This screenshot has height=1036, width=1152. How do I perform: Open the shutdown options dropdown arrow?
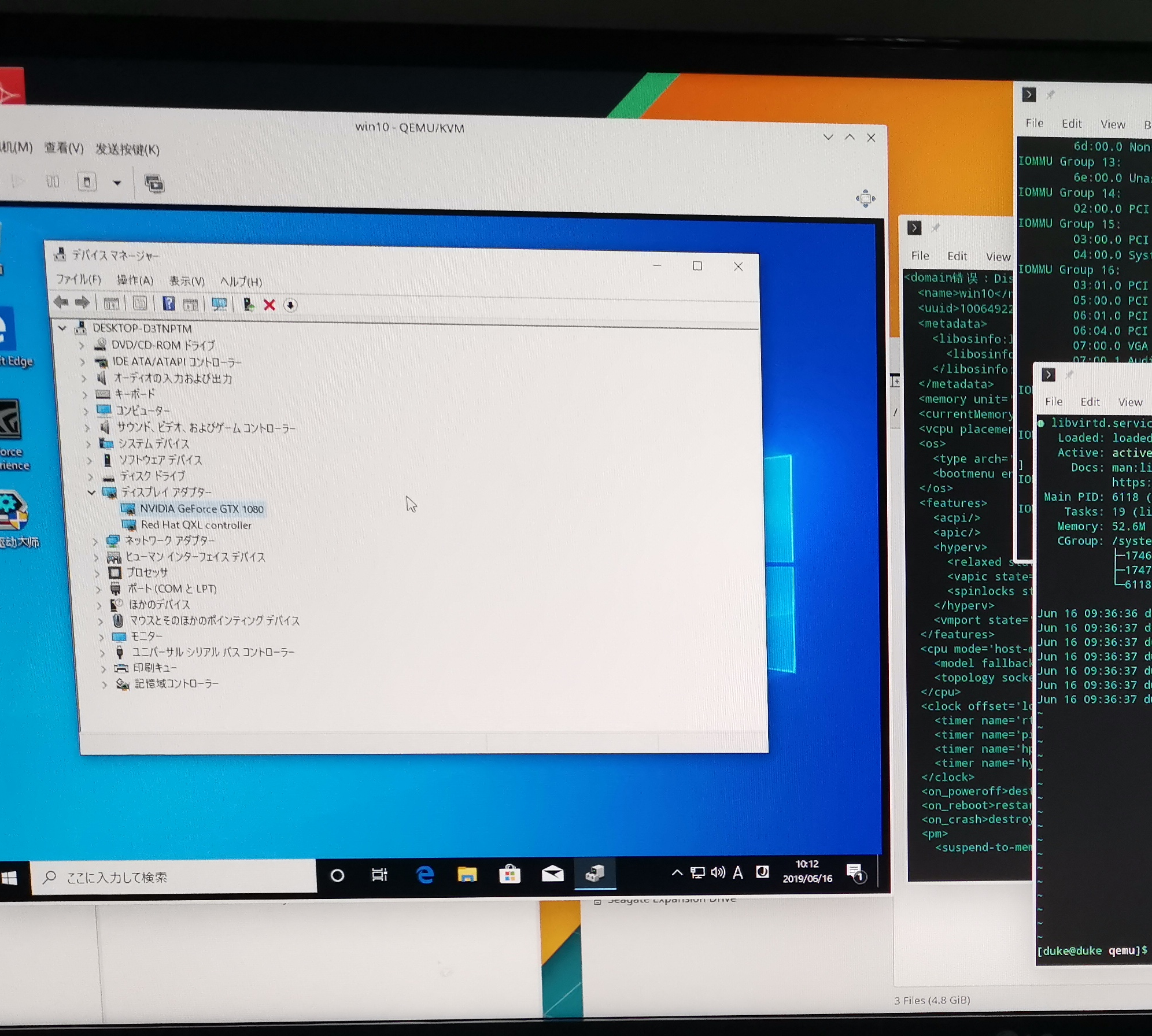(x=117, y=183)
